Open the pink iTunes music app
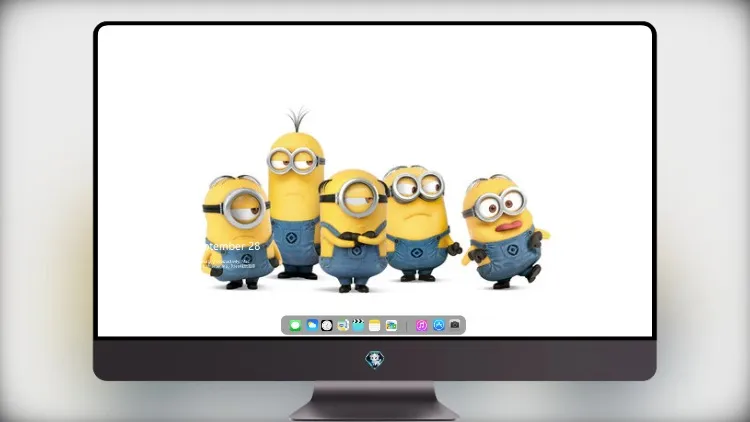The height and width of the screenshot is (422, 750). [x=421, y=325]
